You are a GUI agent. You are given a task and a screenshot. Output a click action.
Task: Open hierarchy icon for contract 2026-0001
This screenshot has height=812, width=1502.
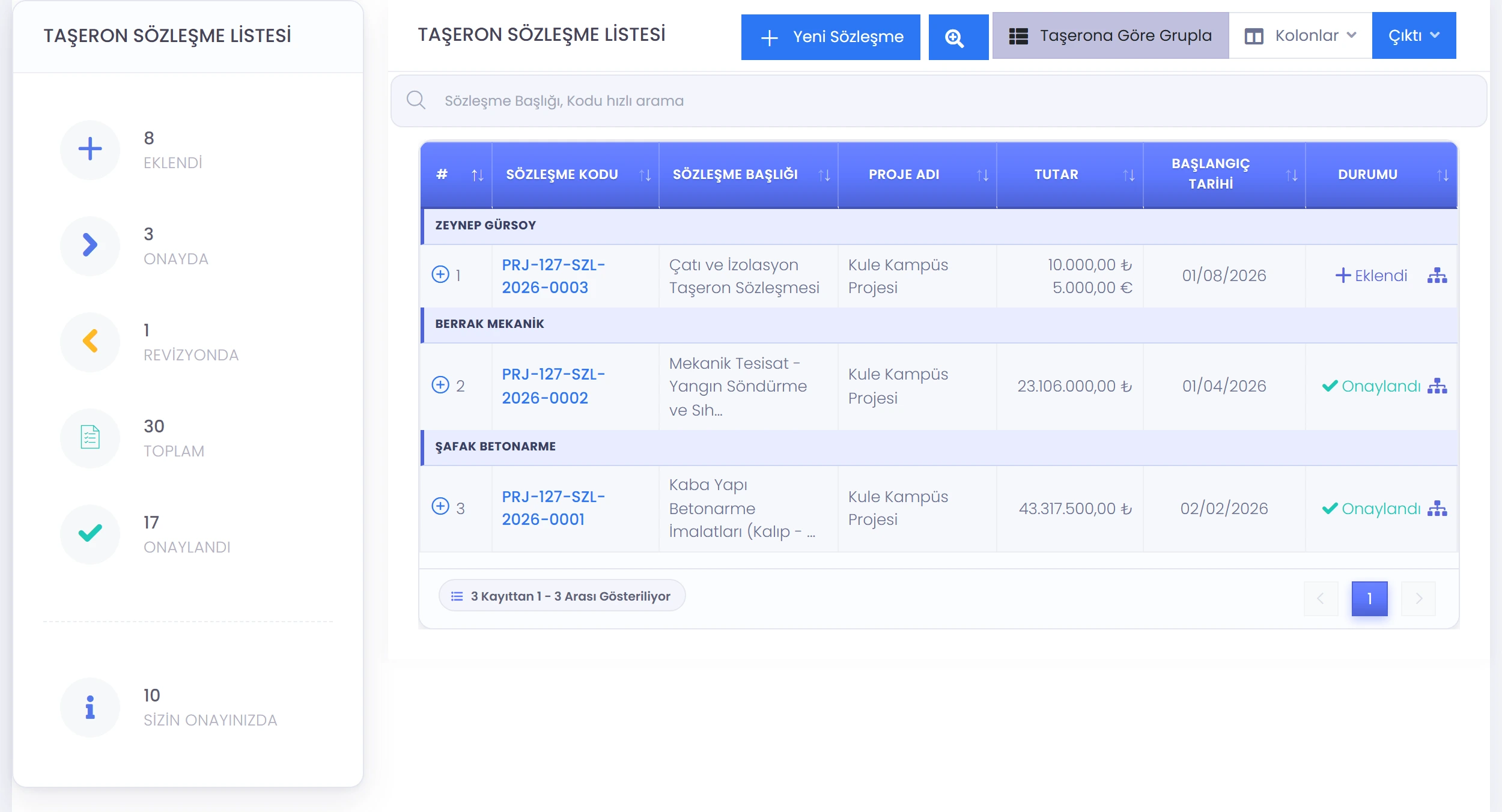[1437, 509]
